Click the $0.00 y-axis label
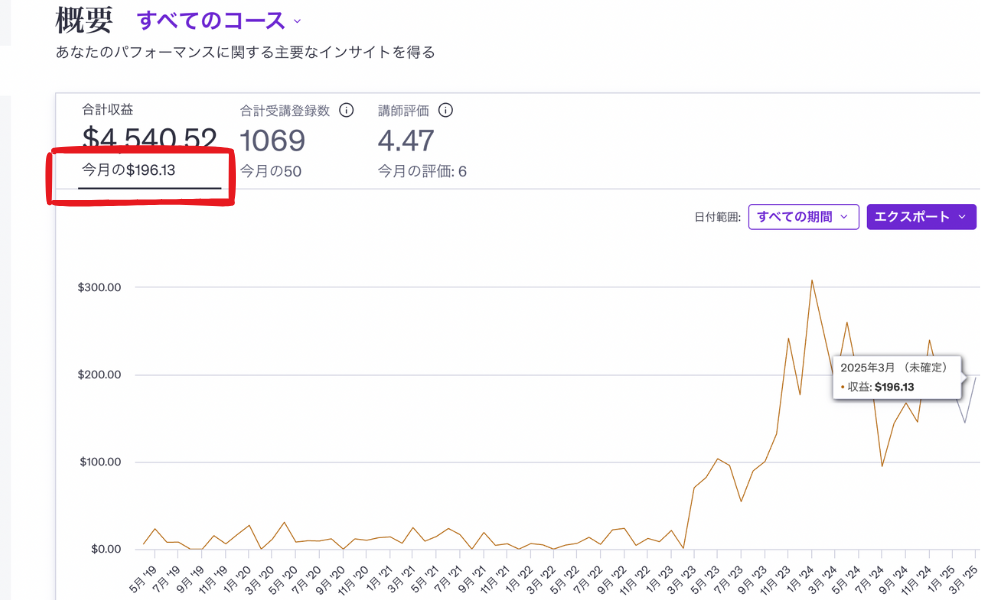This screenshot has height=600, width=1000. pos(103,549)
